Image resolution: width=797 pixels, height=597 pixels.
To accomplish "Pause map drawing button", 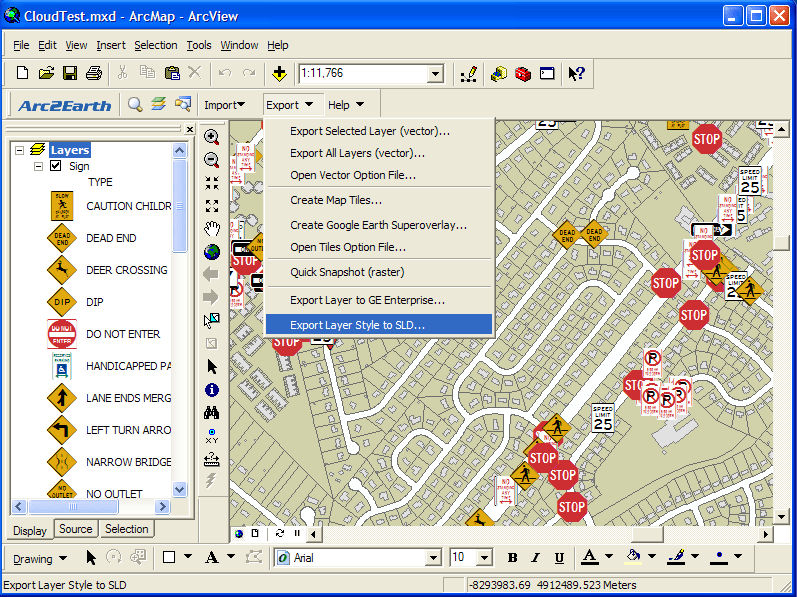I will pyautogui.click(x=297, y=533).
